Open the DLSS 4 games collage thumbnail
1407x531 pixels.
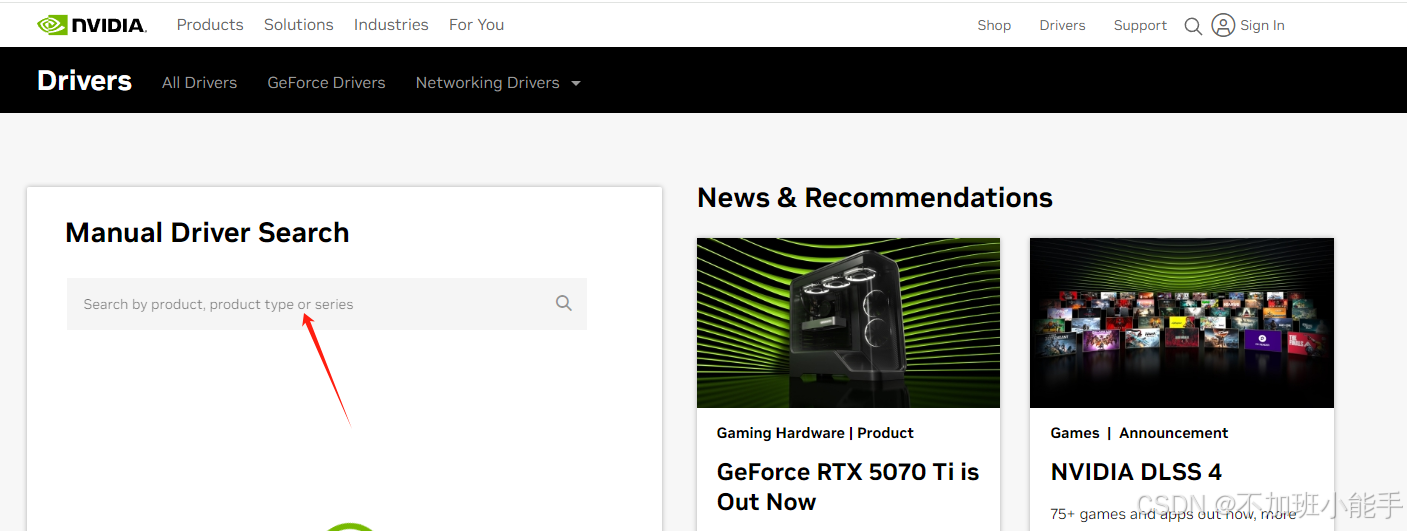coord(1182,323)
